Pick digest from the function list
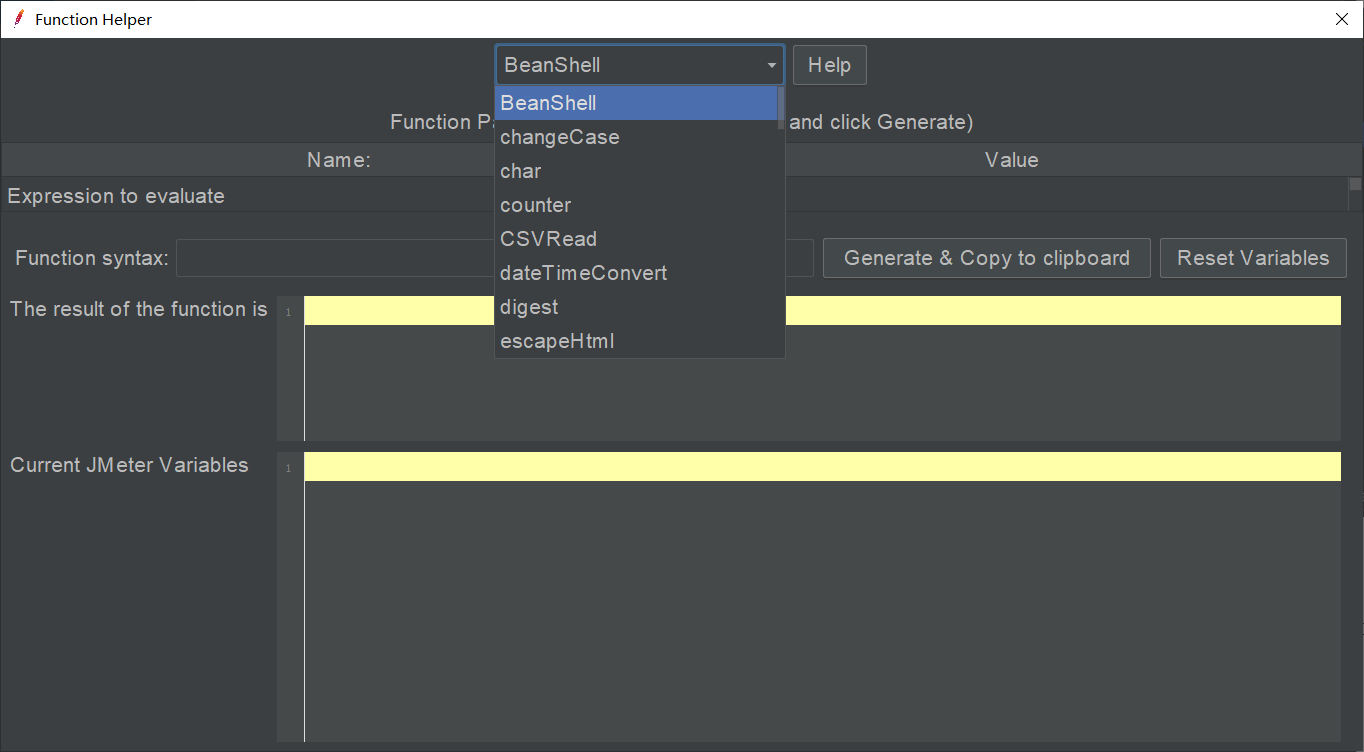Viewport: 1364px width, 752px height. click(636, 307)
